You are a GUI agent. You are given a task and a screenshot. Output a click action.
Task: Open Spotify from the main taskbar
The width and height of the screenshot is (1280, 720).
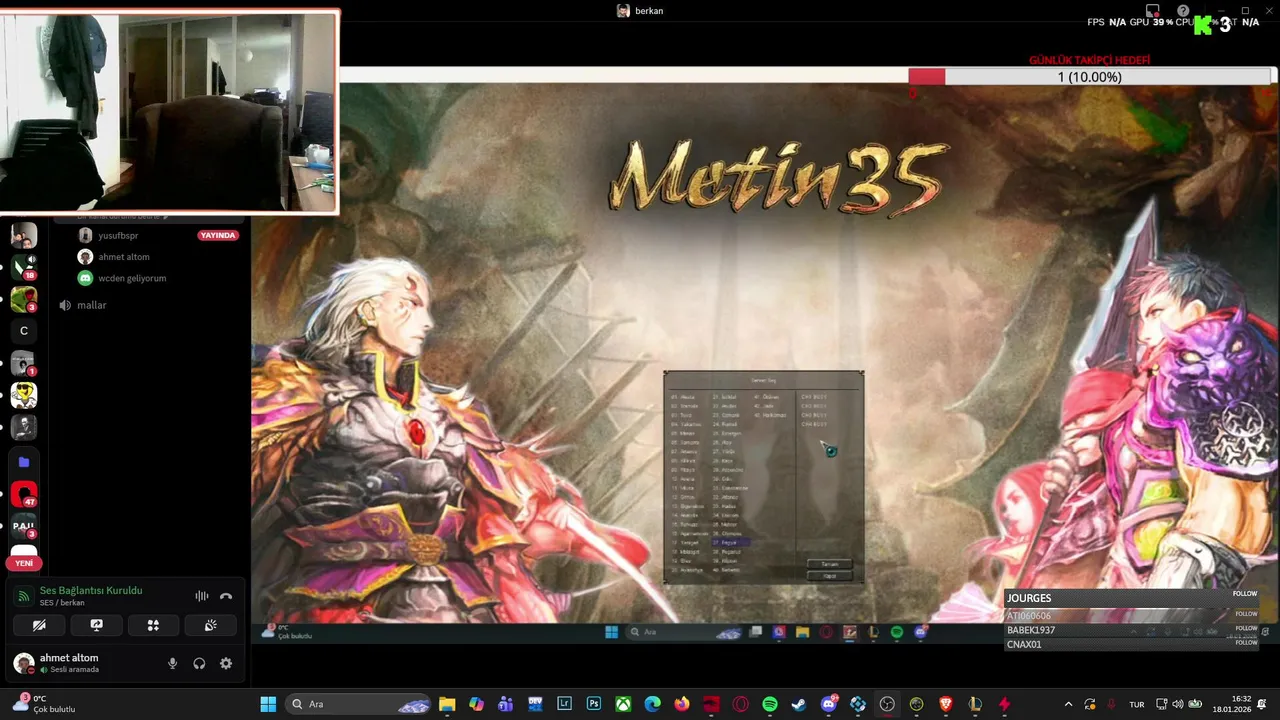coord(770,704)
